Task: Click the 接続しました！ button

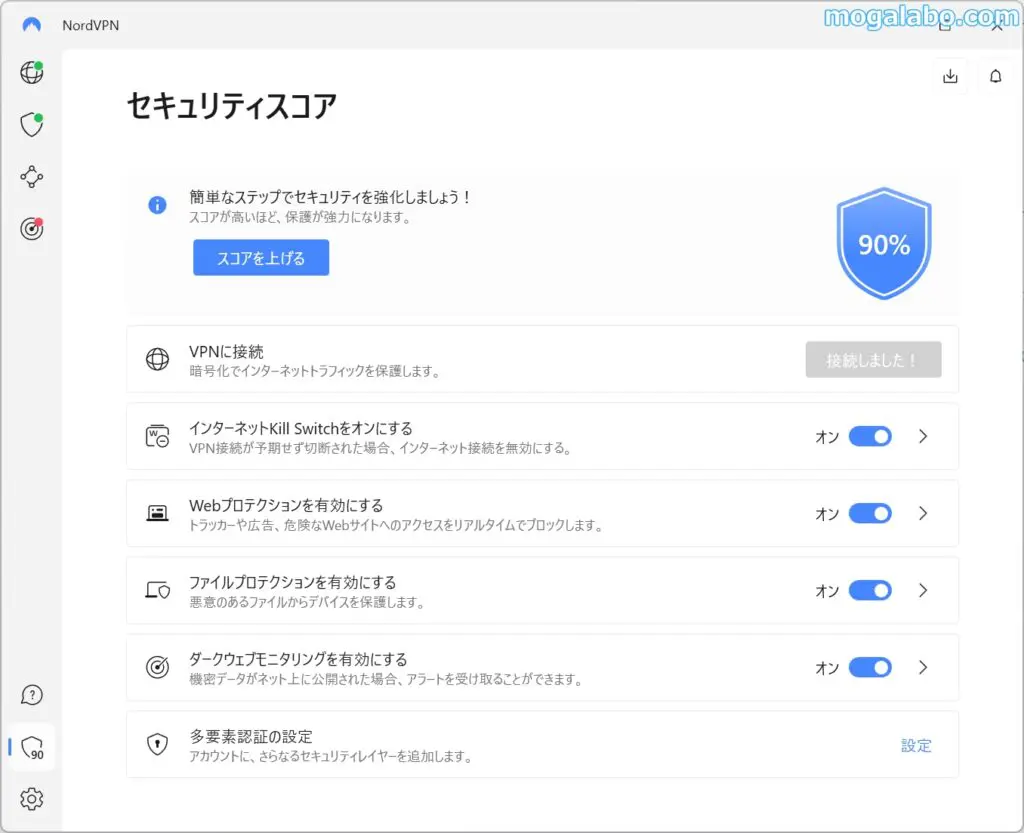Action: pos(873,360)
